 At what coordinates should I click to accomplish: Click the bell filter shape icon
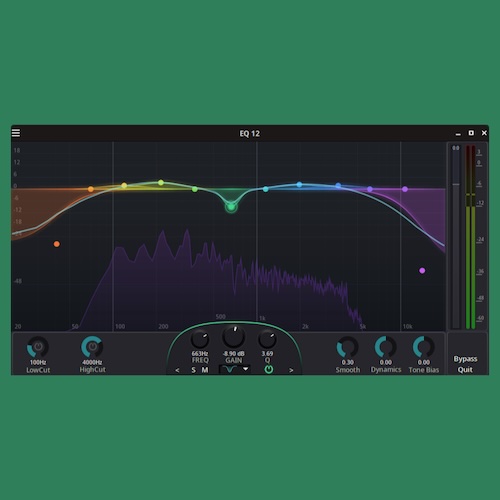pos(230,369)
